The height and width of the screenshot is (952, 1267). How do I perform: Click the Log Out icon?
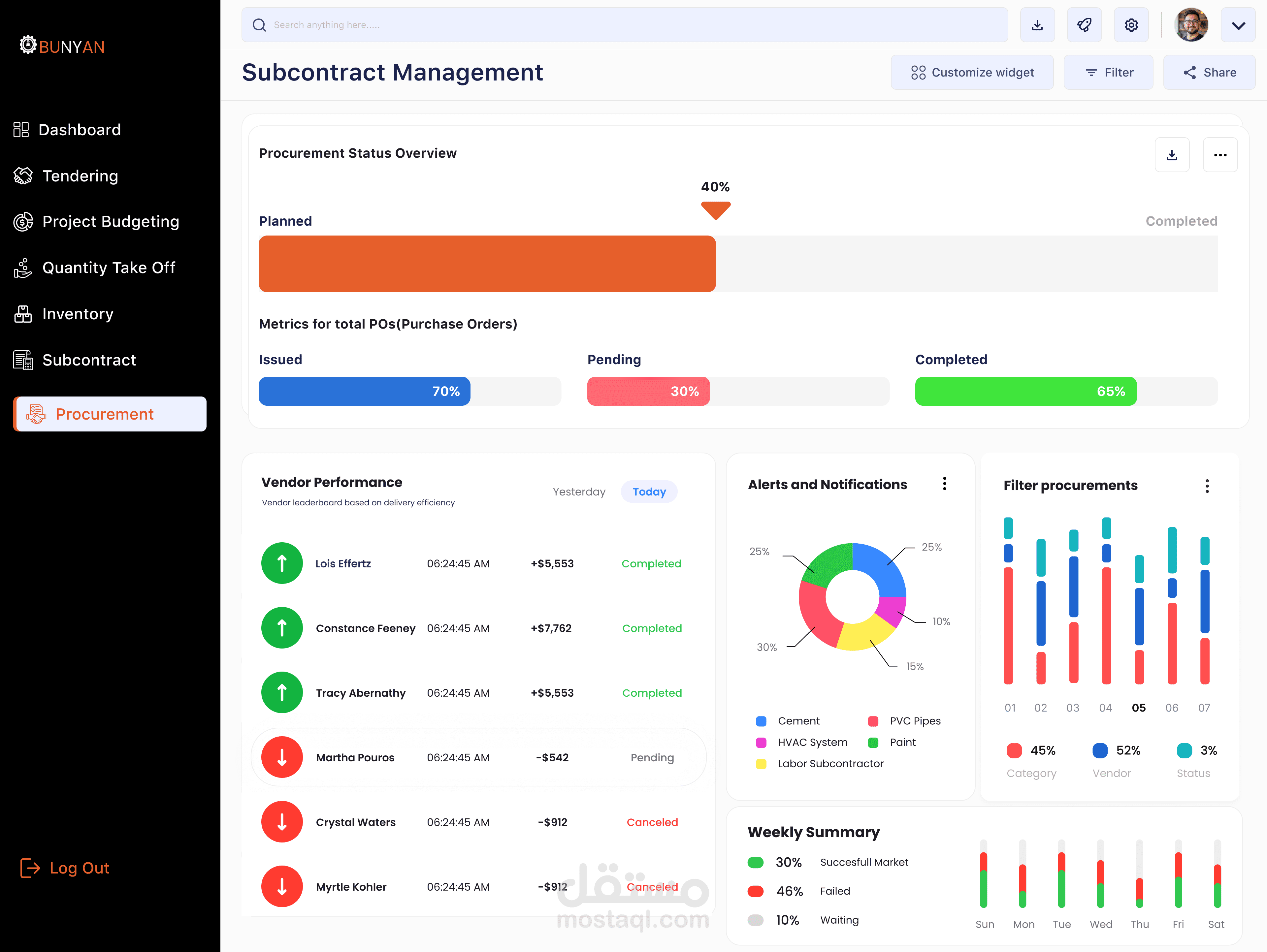(x=30, y=868)
